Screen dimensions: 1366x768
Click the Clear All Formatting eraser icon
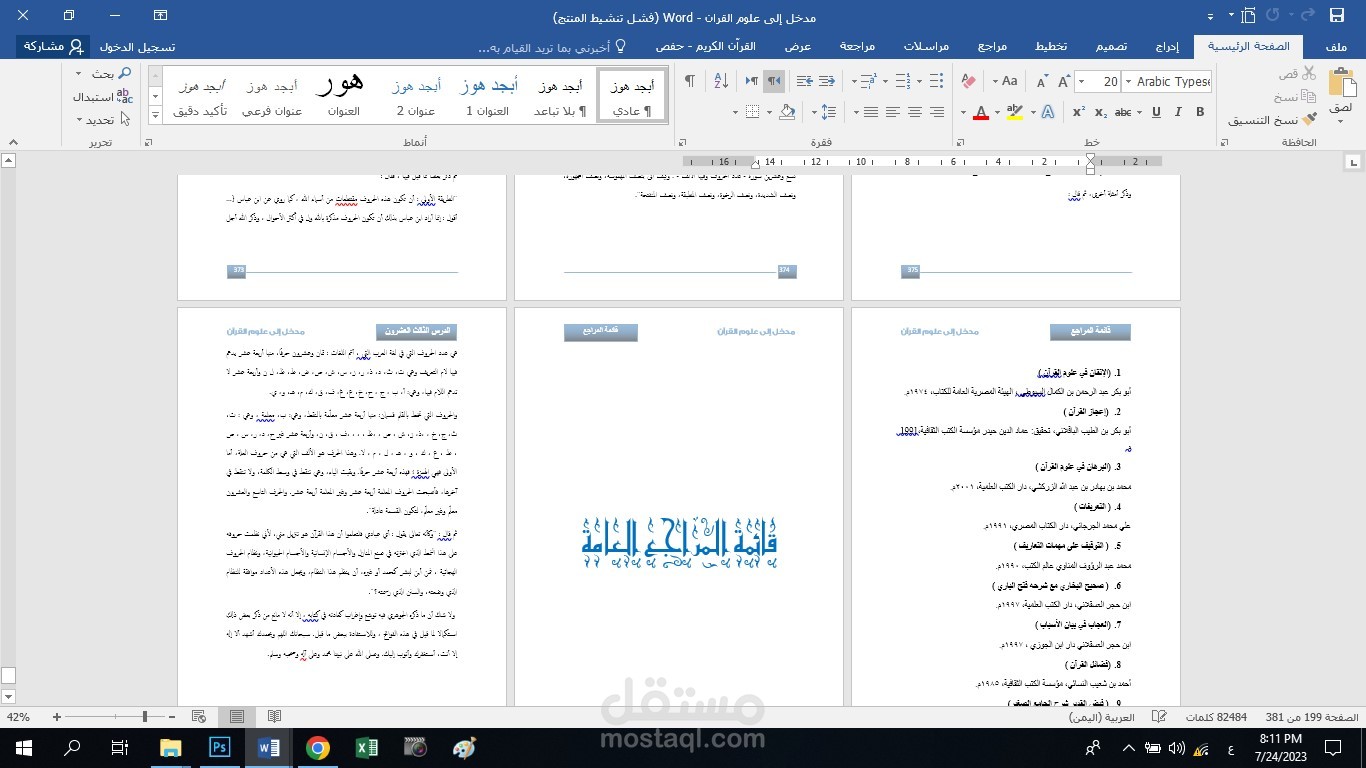(x=968, y=81)
